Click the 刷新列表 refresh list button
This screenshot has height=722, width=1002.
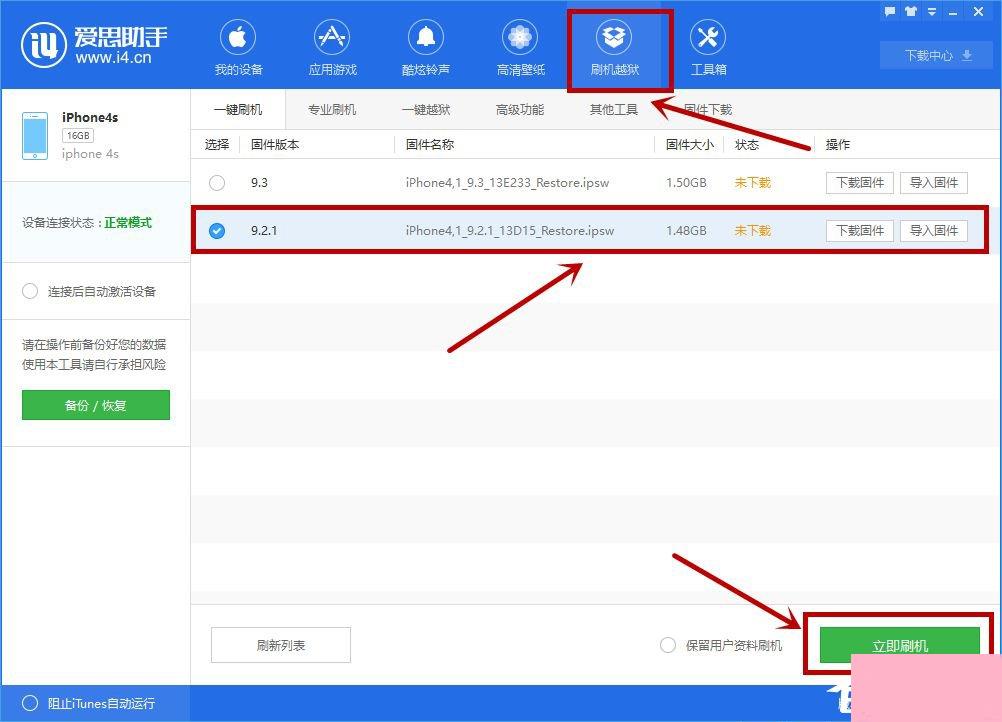coord(281,645)
